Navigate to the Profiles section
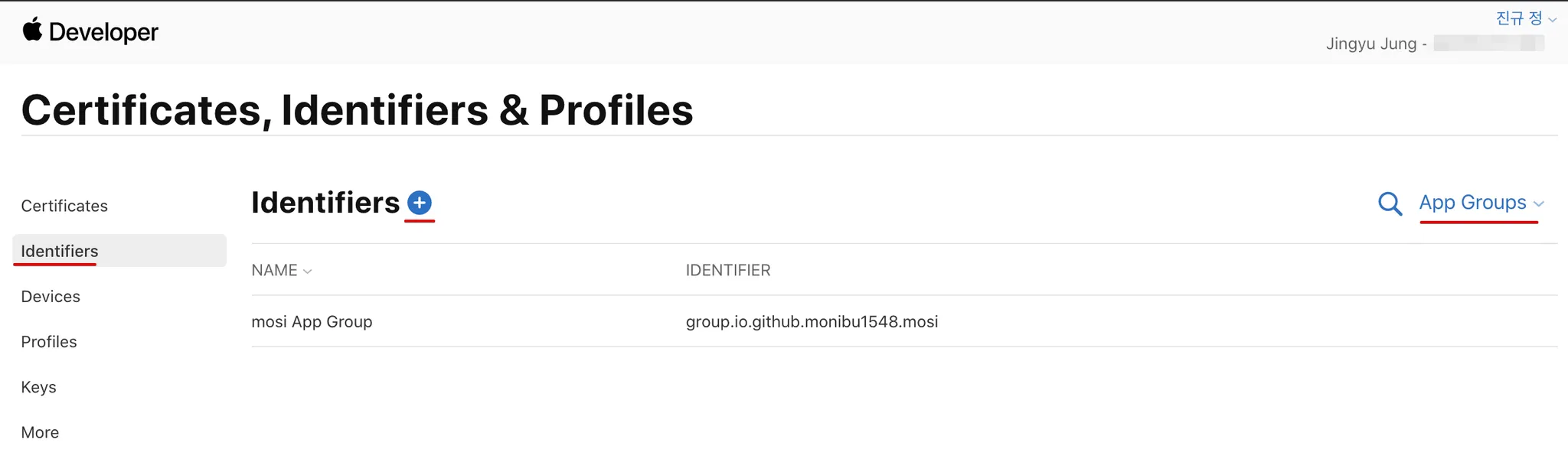The image size is (1568, 462). 49,342
